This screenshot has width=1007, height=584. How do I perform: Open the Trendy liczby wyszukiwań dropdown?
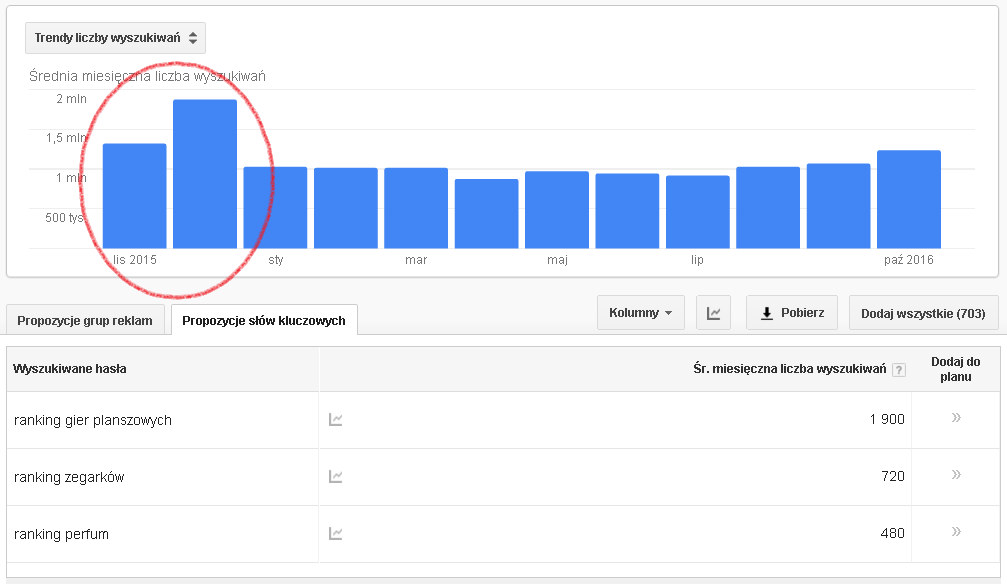point(116,38)
